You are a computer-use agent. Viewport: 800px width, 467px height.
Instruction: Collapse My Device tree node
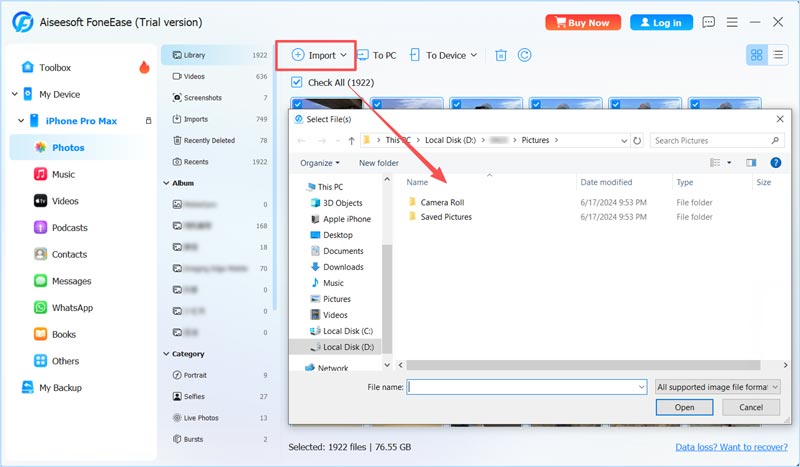(x=15, y=94)
